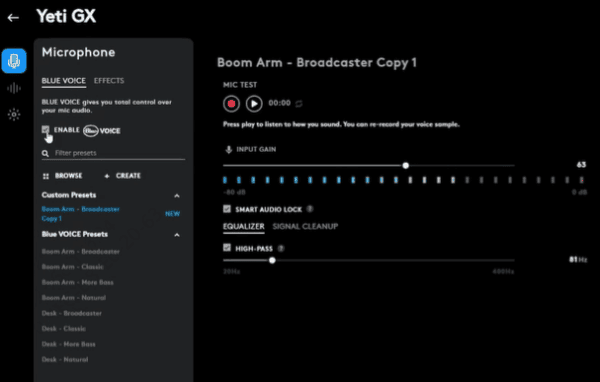The height and width of the screenshot is (382, 600).
Task: Open help tooltip for Smart Audio Lock
Action: pyautogui.click(x=310, y=209)
